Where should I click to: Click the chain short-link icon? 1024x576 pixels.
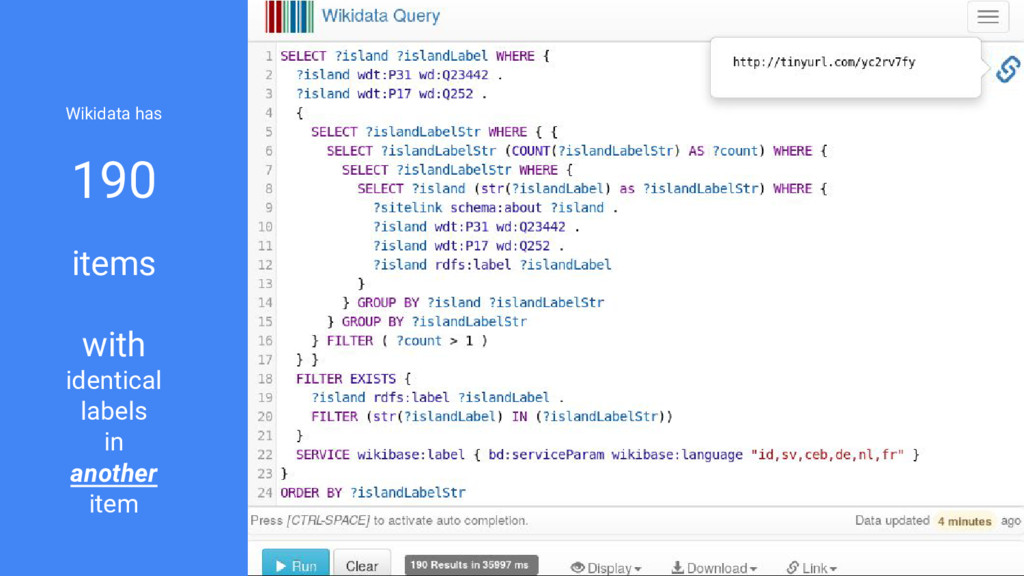pos(1008,69)
